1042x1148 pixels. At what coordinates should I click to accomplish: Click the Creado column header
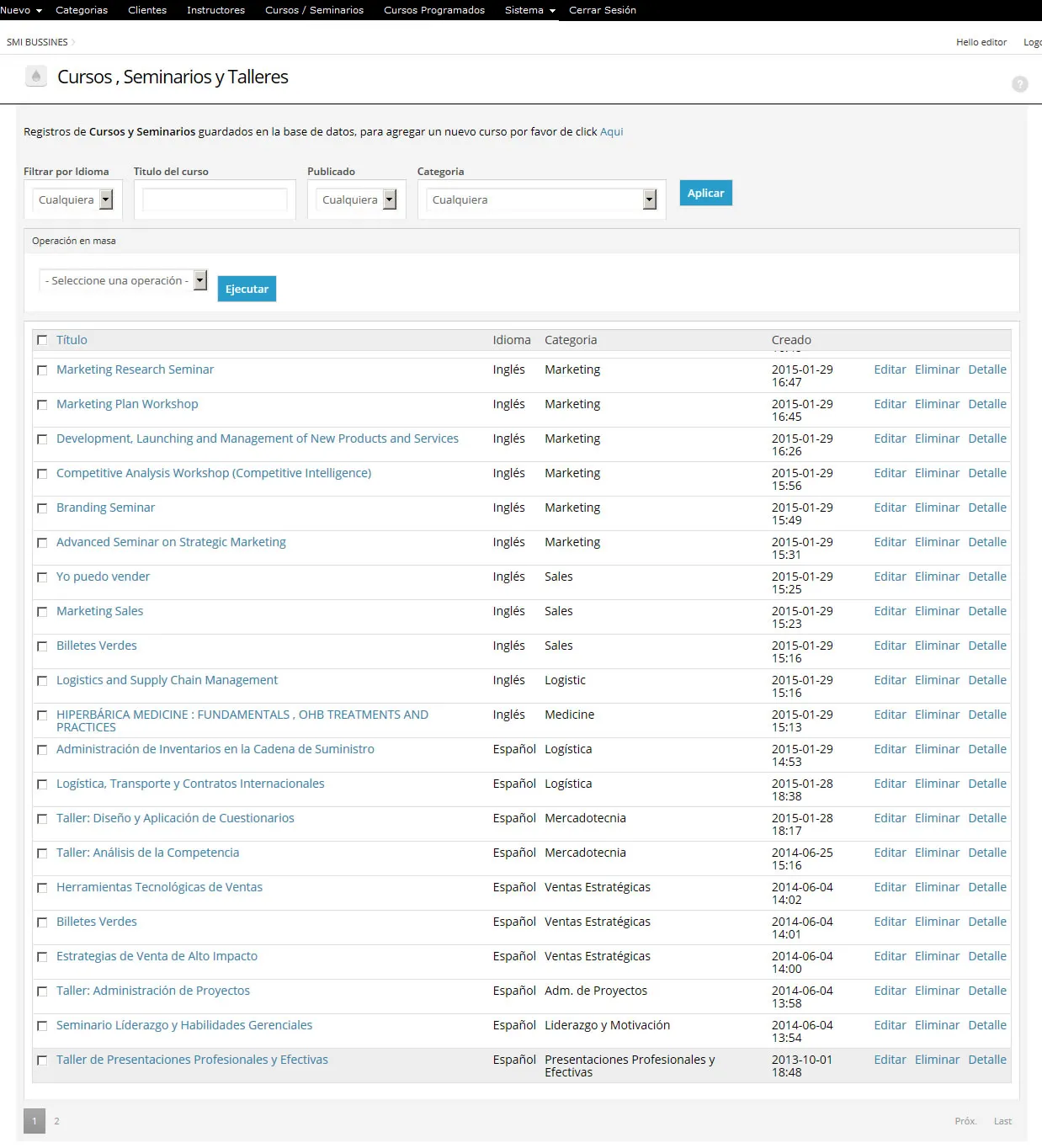coord(791,340)
